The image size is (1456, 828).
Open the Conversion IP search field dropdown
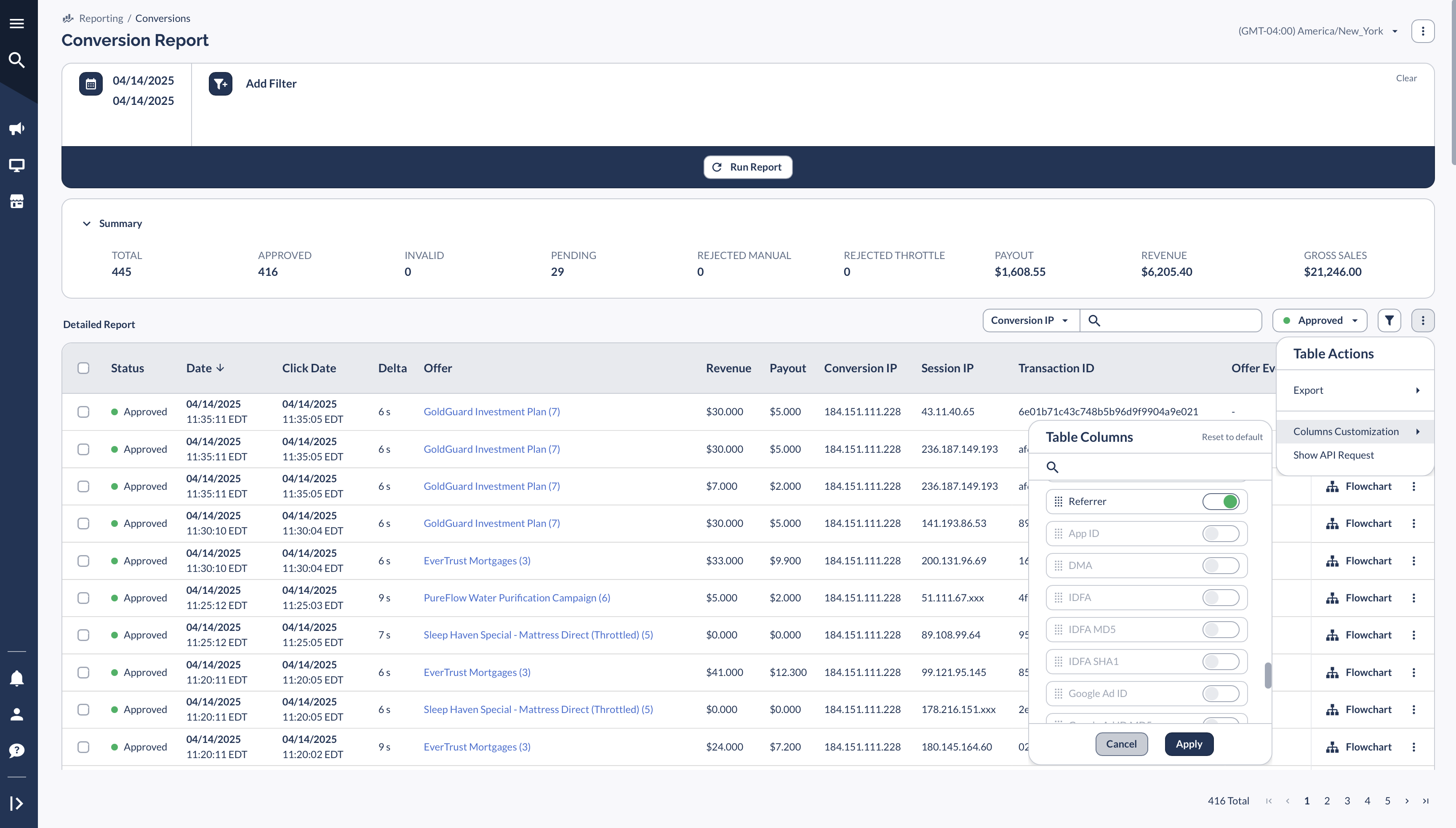(1031, 320)
